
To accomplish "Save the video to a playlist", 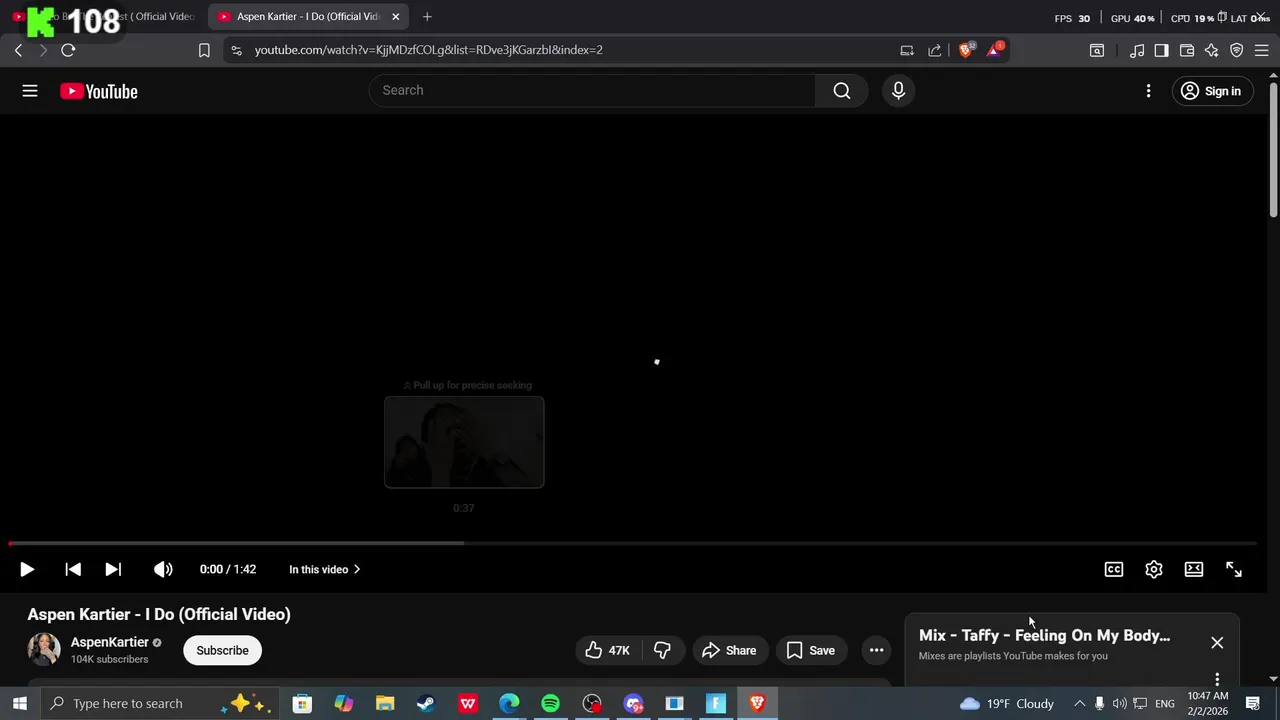I will tap(811, 650).
